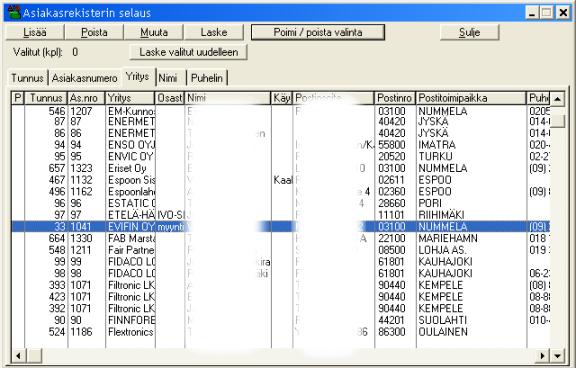Open the Muuta edit button
576x368 pixels.
click(x=154, y=32)
